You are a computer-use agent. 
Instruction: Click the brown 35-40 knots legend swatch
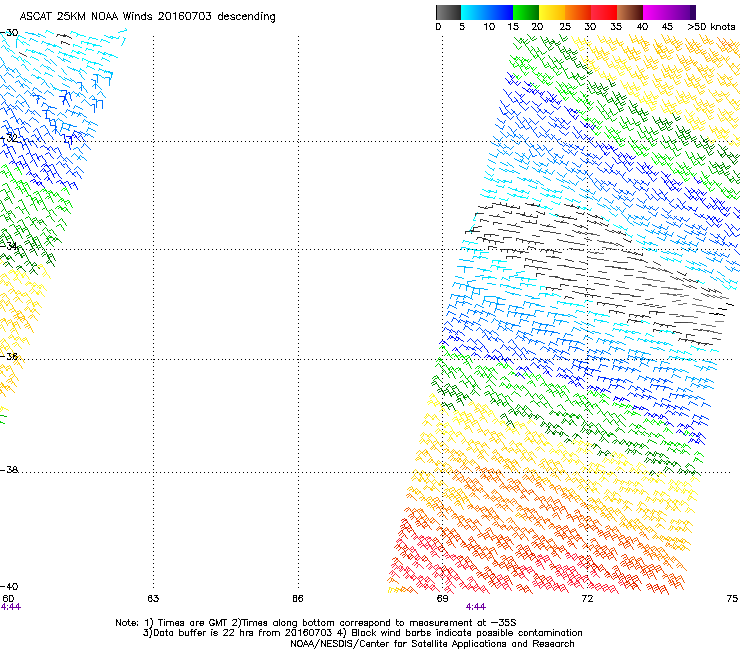click(x=630, y=12)
